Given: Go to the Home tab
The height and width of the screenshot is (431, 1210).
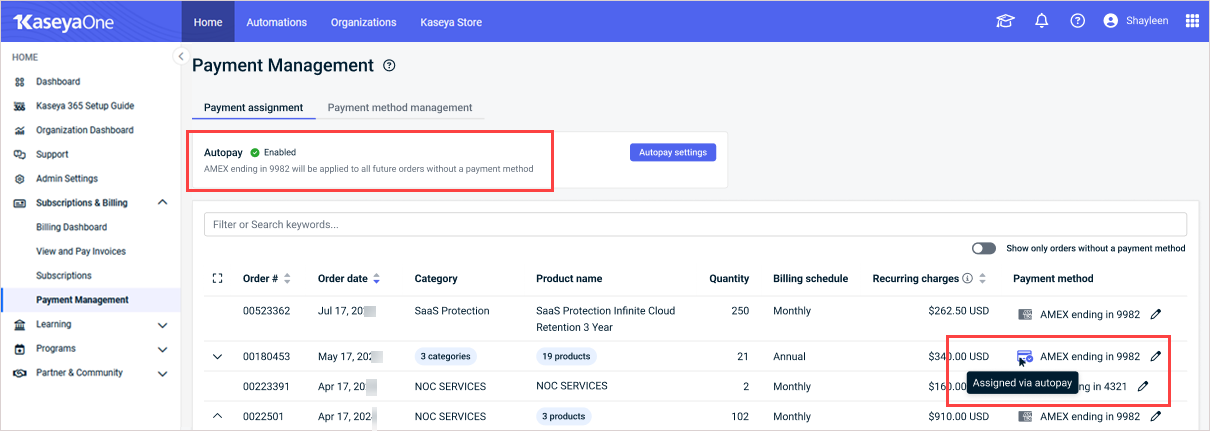Looking at the screenshot, I should tap(208, 22).
